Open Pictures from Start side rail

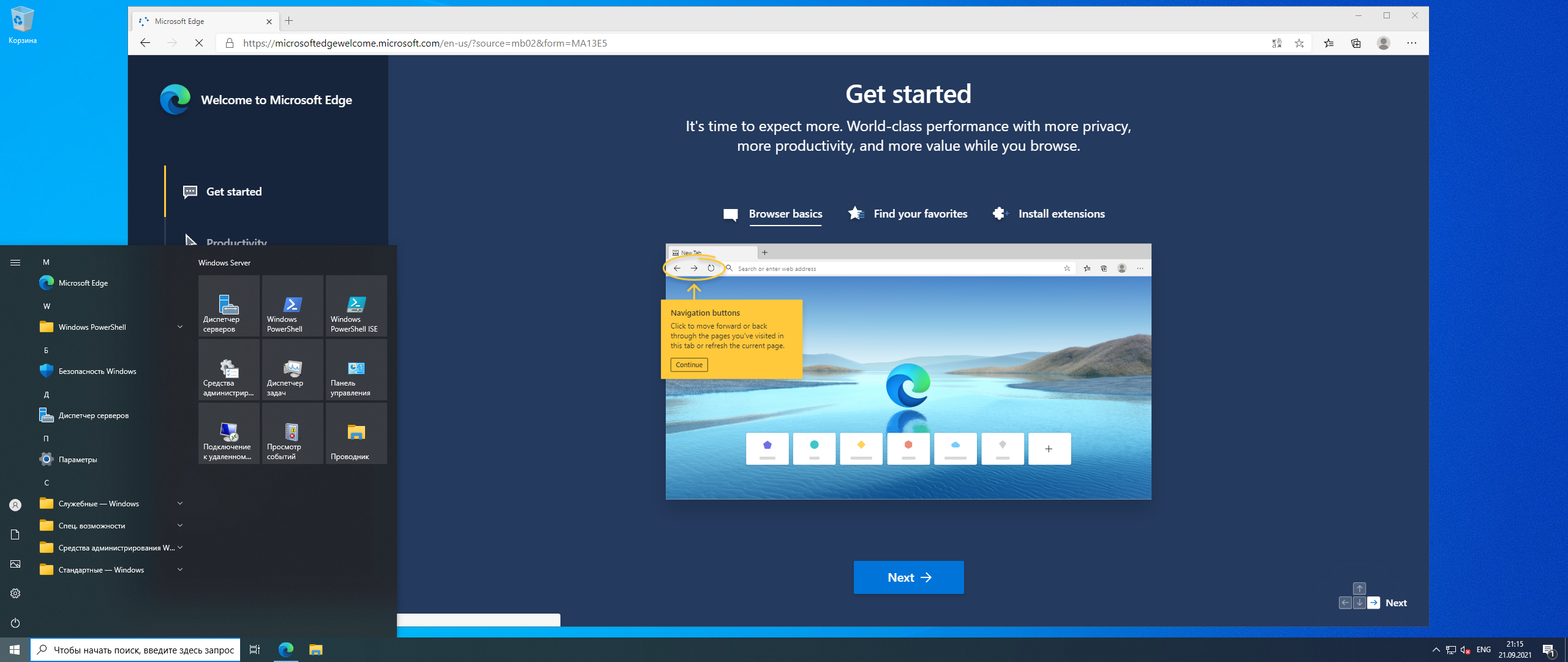15,564
